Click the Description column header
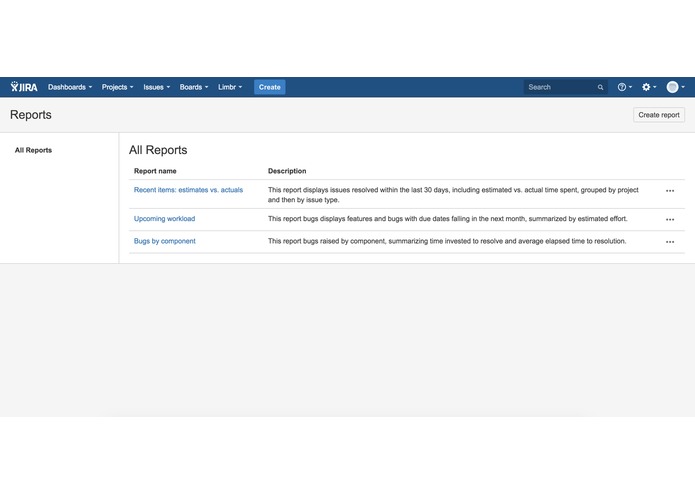Screen dimensions: 695x494 click(287, 171)
